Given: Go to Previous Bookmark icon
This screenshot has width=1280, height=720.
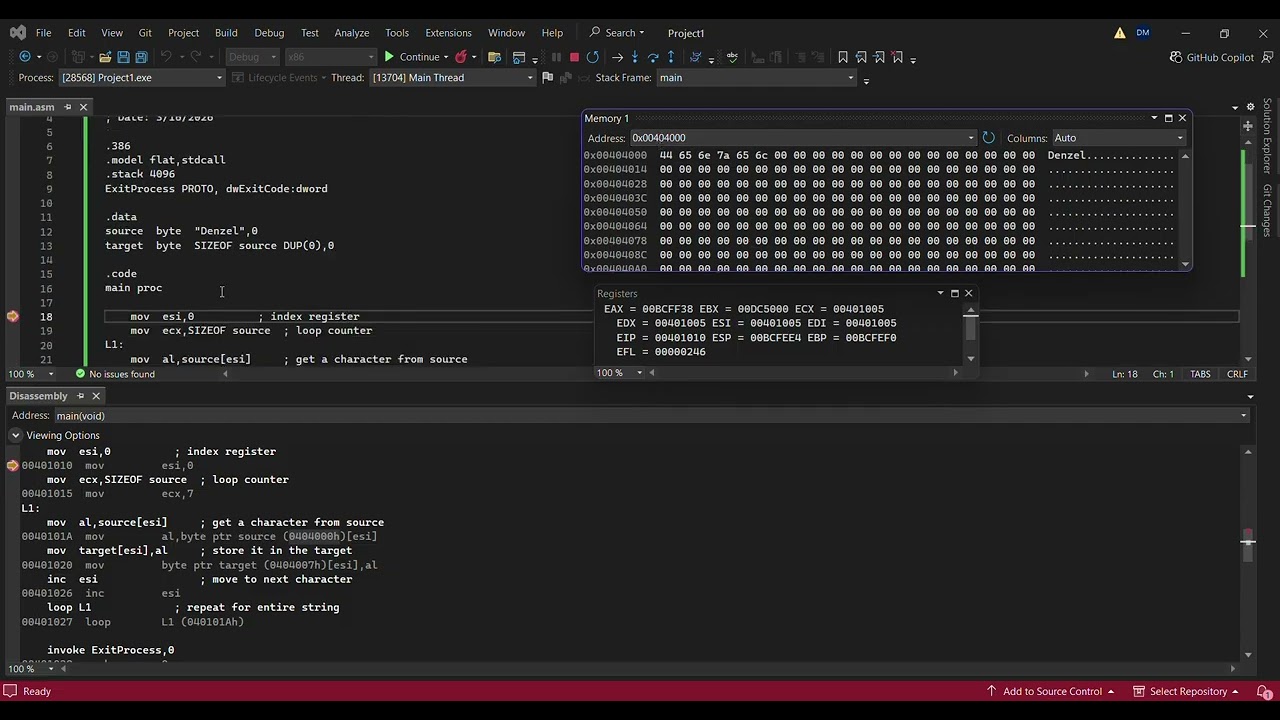Looking at the screenshot, I should coord(861,57).
